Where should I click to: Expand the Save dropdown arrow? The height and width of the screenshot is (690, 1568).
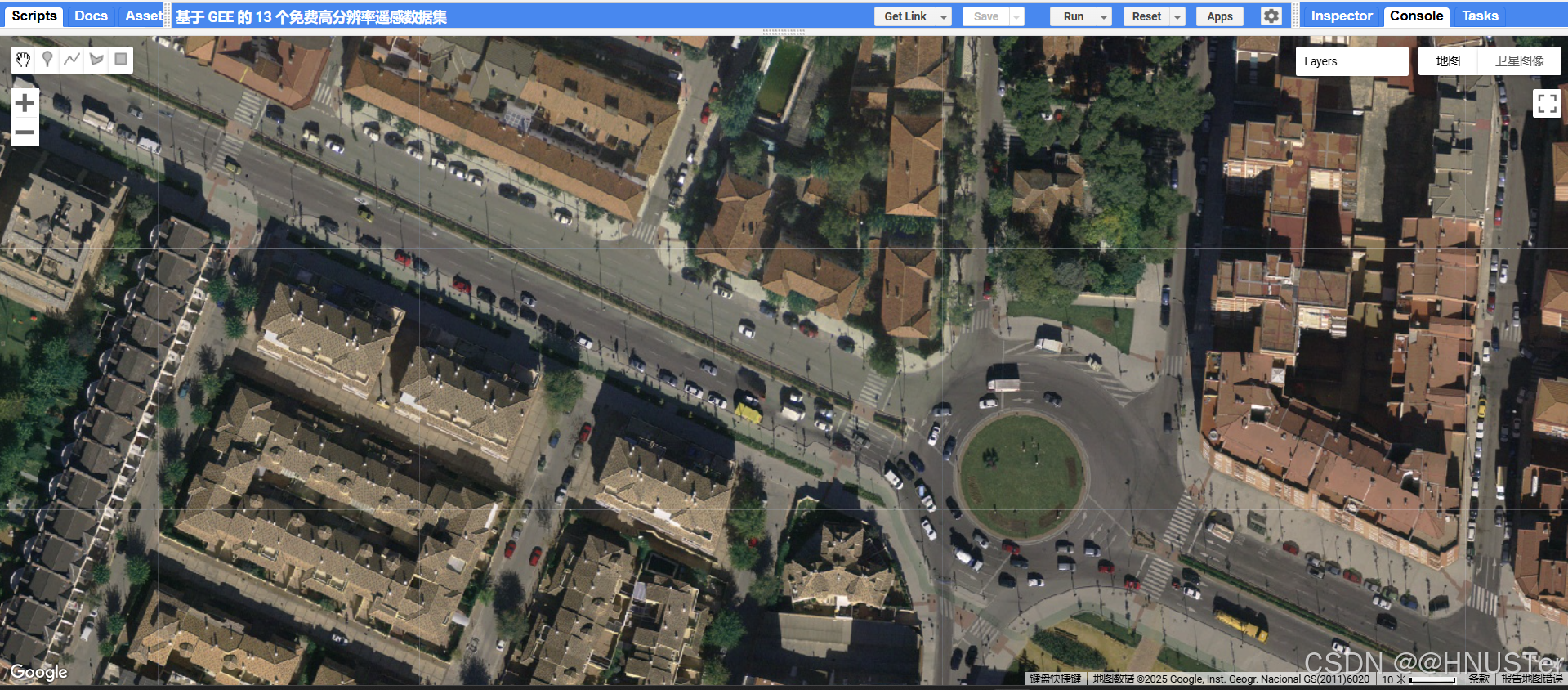tap(1017, 16)
